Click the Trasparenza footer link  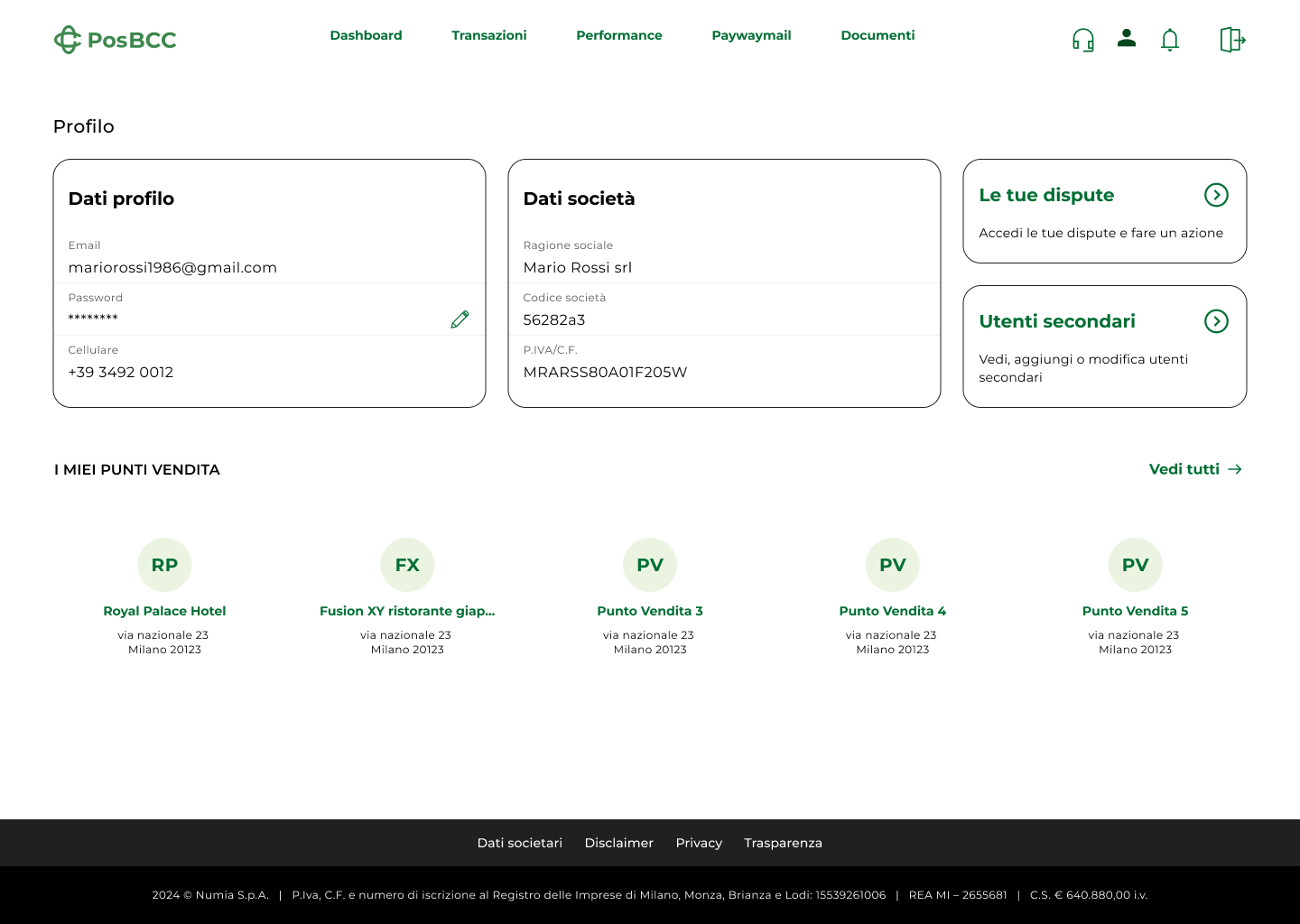point(783,843)
